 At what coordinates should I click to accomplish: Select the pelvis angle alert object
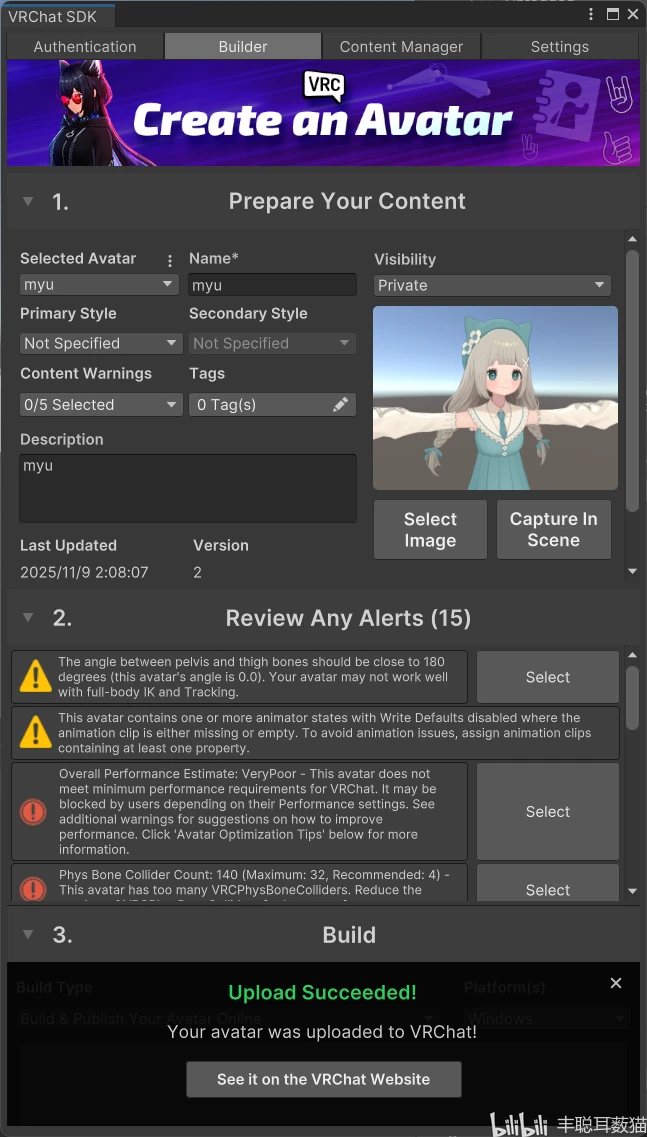point(548,677)
